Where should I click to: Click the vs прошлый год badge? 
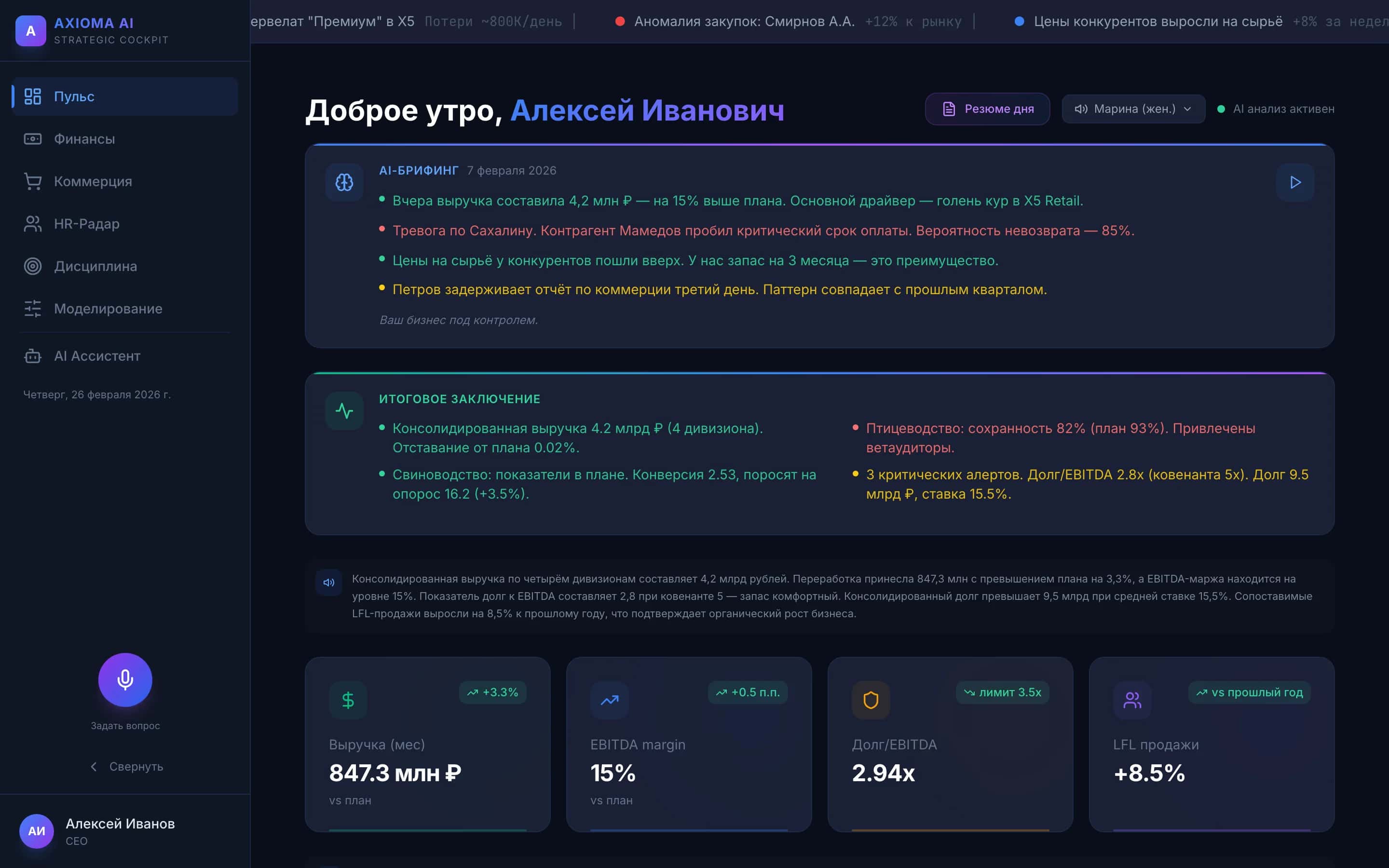1249,692
